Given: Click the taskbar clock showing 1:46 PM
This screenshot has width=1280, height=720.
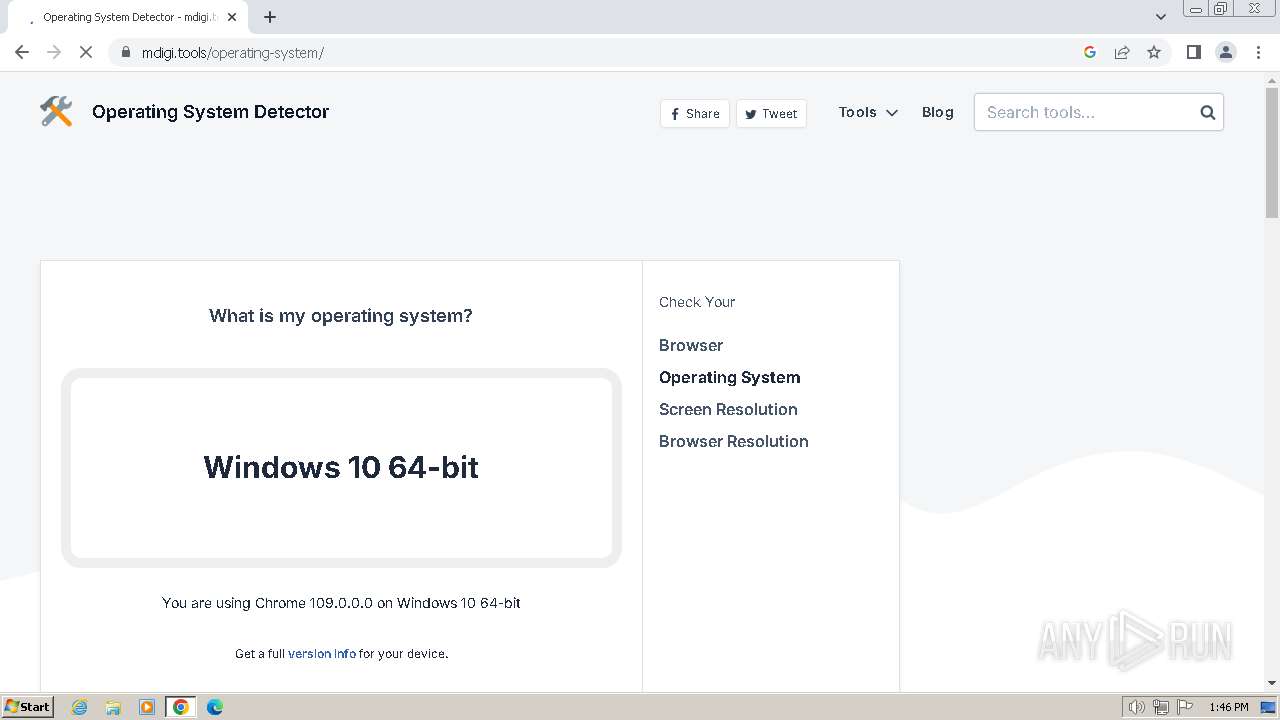Looking at the screenshot, I should coord(1228,707).
